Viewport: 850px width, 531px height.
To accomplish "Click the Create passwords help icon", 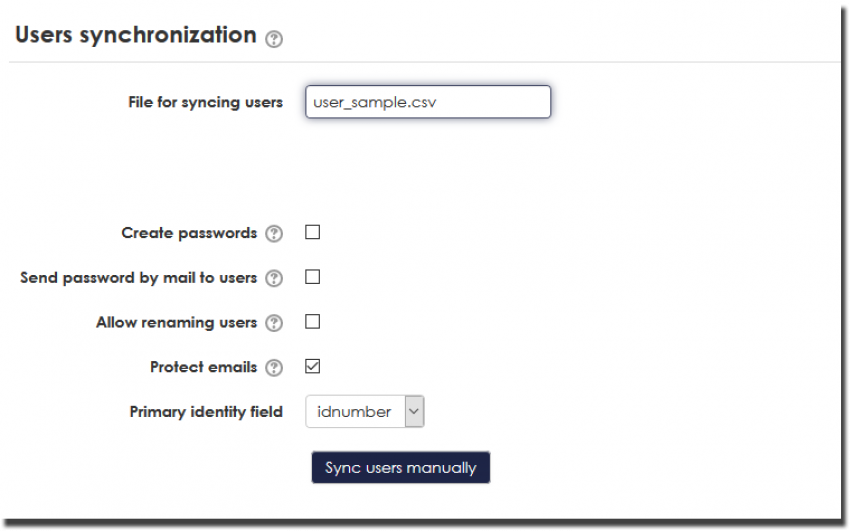I will (x=274, y=234).
